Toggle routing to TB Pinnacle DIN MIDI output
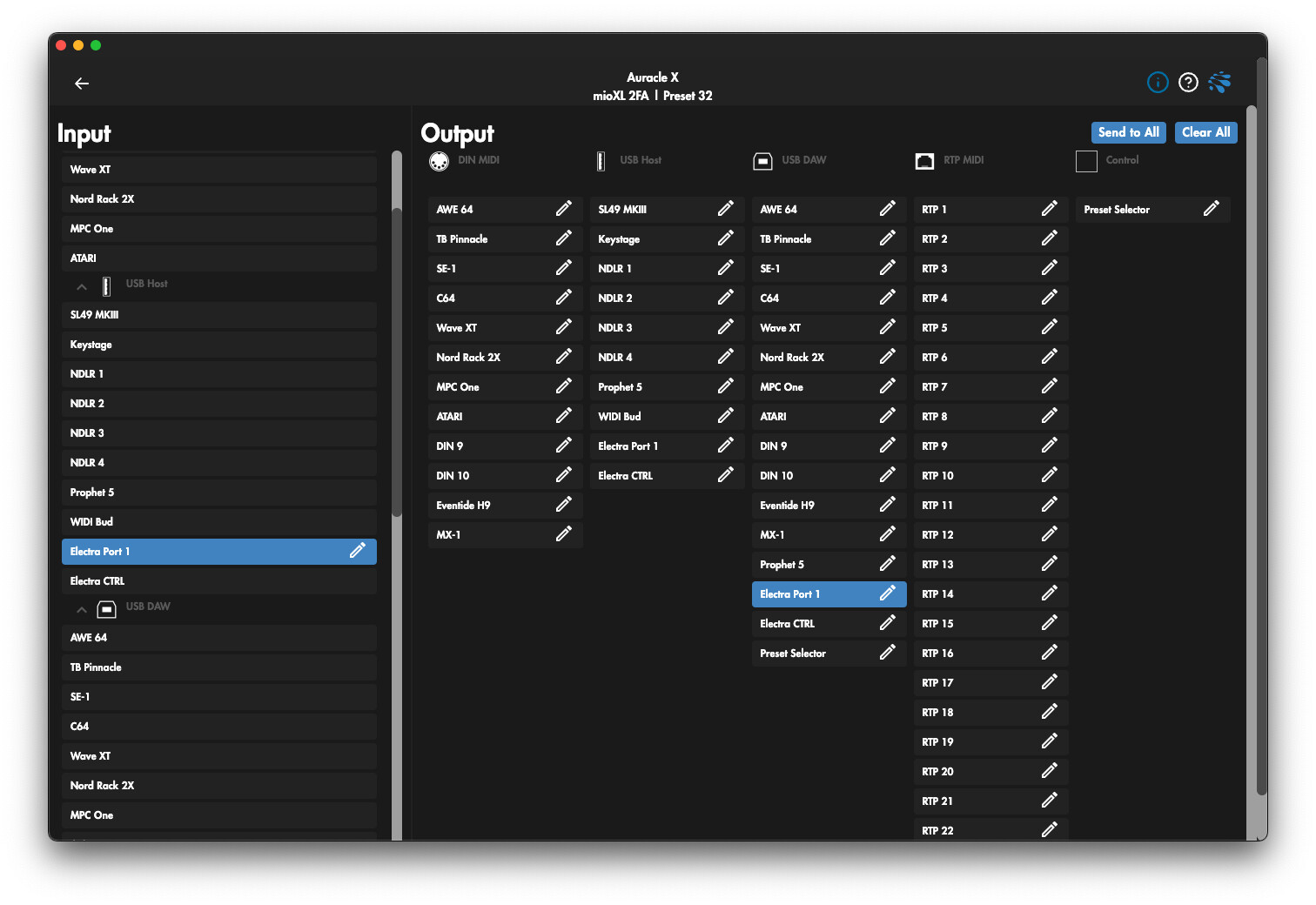1316x905 pixels. coord(505,239)
